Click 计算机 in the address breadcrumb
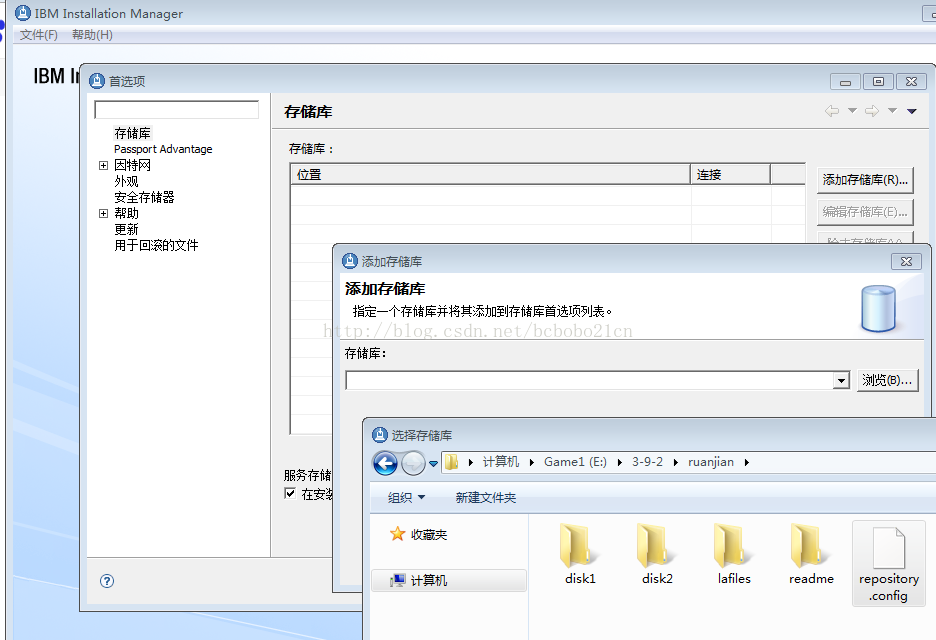This screenshot has height=640, width=936. coord(500,461)
